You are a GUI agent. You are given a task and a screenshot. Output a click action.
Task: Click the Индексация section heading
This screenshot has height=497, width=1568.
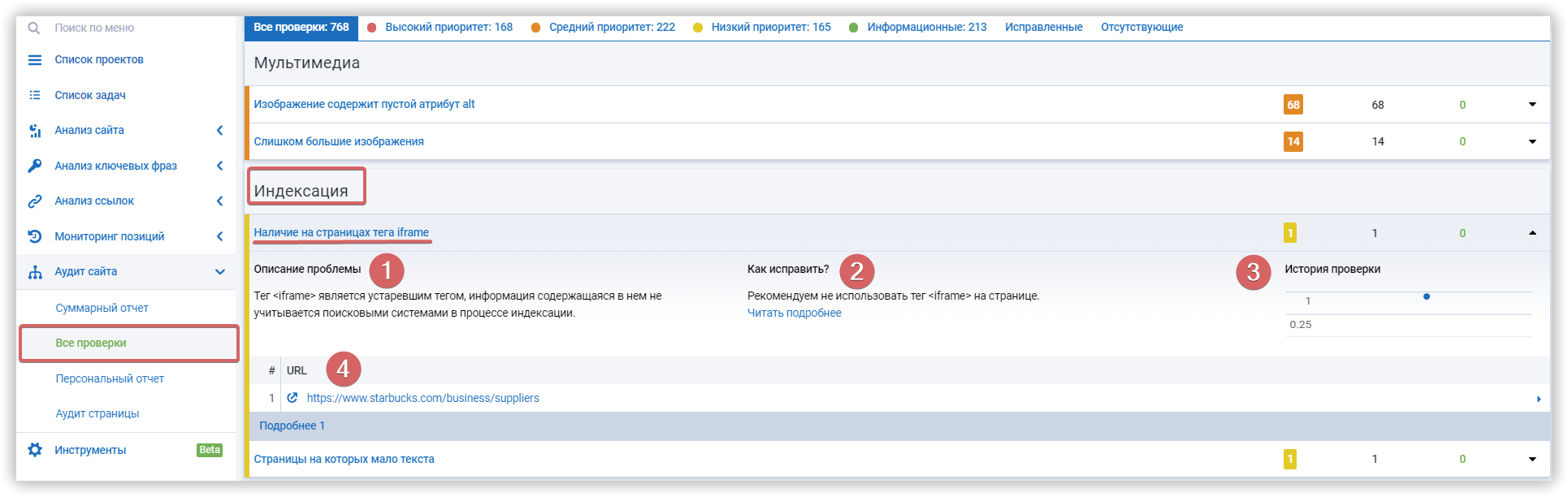[301, 191]
